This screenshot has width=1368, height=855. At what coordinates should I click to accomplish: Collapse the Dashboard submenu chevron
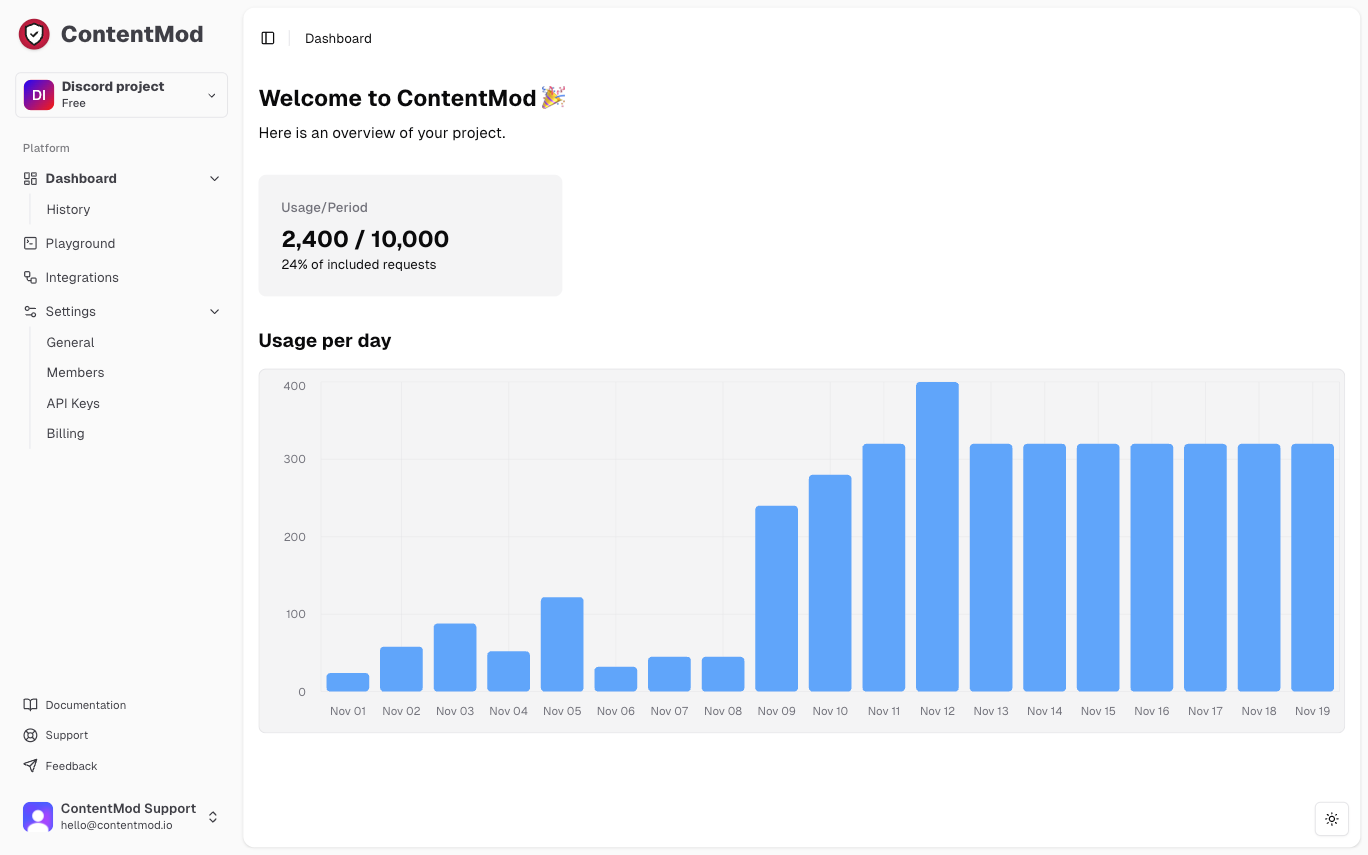(x=214, y=178)
